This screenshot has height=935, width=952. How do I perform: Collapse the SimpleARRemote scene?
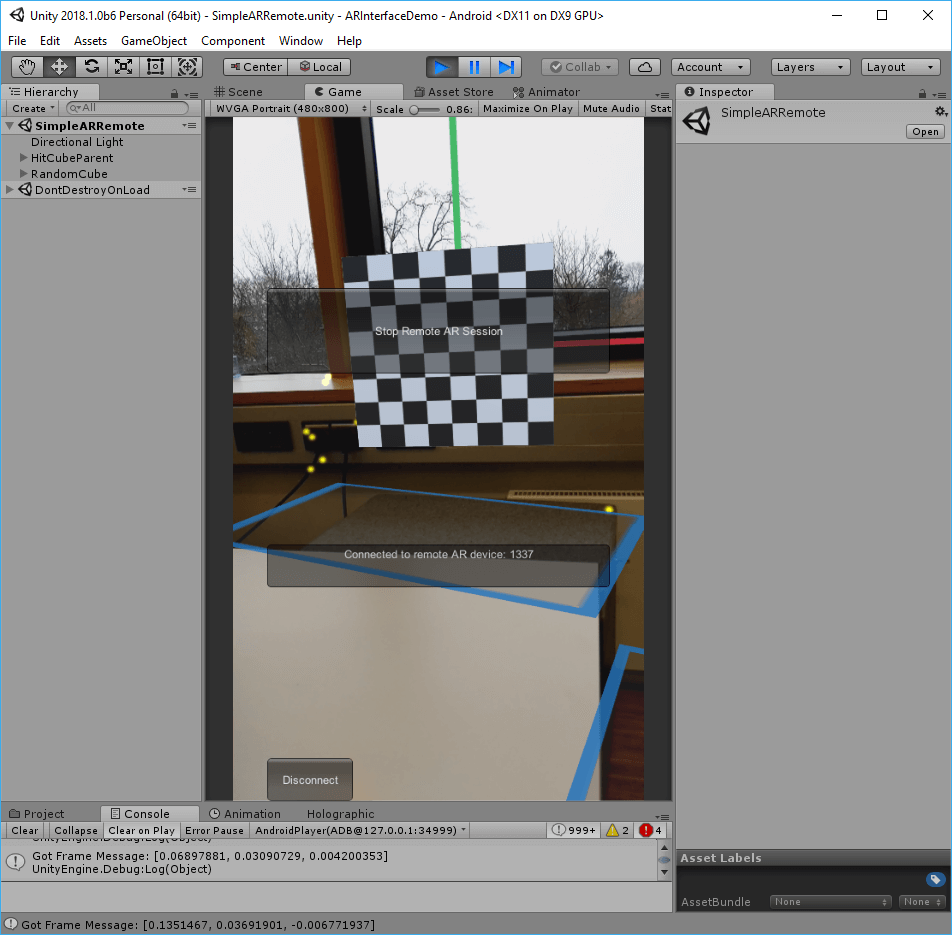pyautogui.click(x=10, y=126)
